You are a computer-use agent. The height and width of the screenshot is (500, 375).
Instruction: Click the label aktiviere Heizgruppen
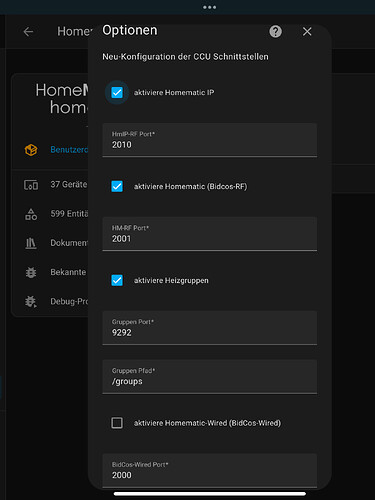171,281
